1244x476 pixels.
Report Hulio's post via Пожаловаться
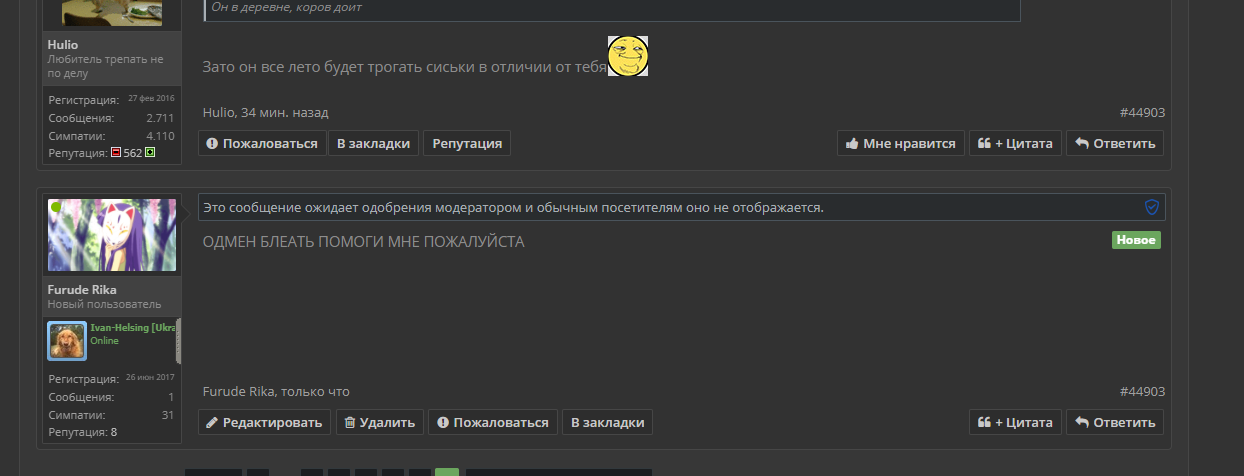[262, 143]
